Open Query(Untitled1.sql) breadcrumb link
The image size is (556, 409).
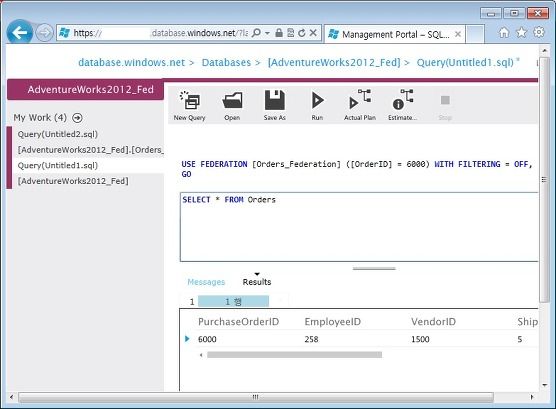465,62
